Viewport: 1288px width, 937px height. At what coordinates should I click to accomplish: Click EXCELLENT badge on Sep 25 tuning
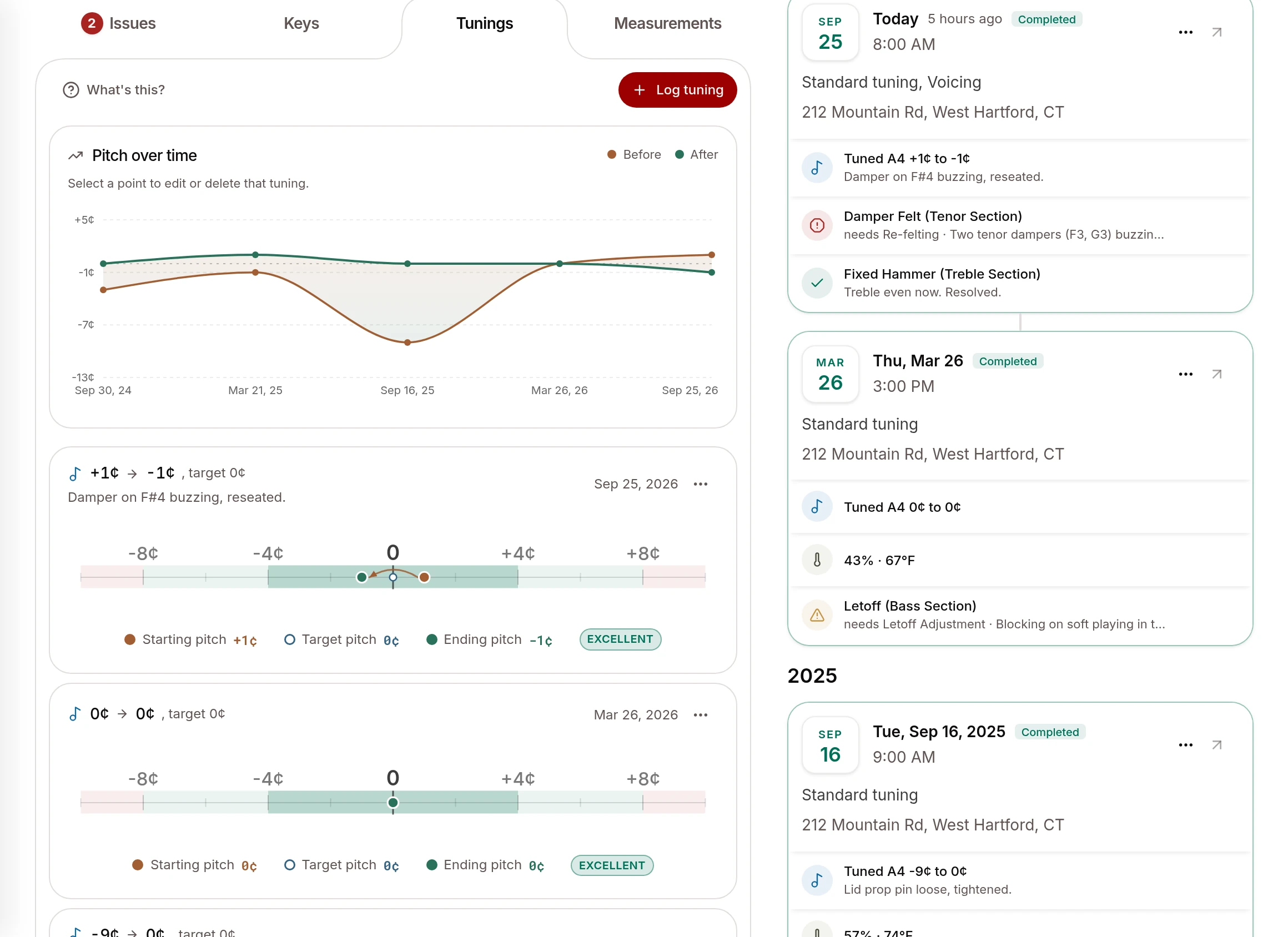(x=620, y=639)
